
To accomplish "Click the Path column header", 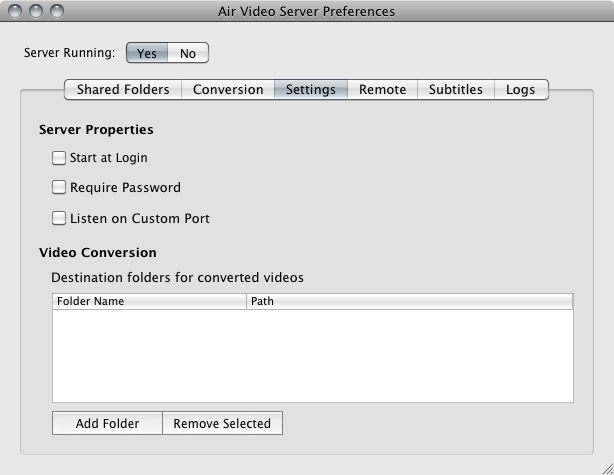I will (x=410, y=301).
